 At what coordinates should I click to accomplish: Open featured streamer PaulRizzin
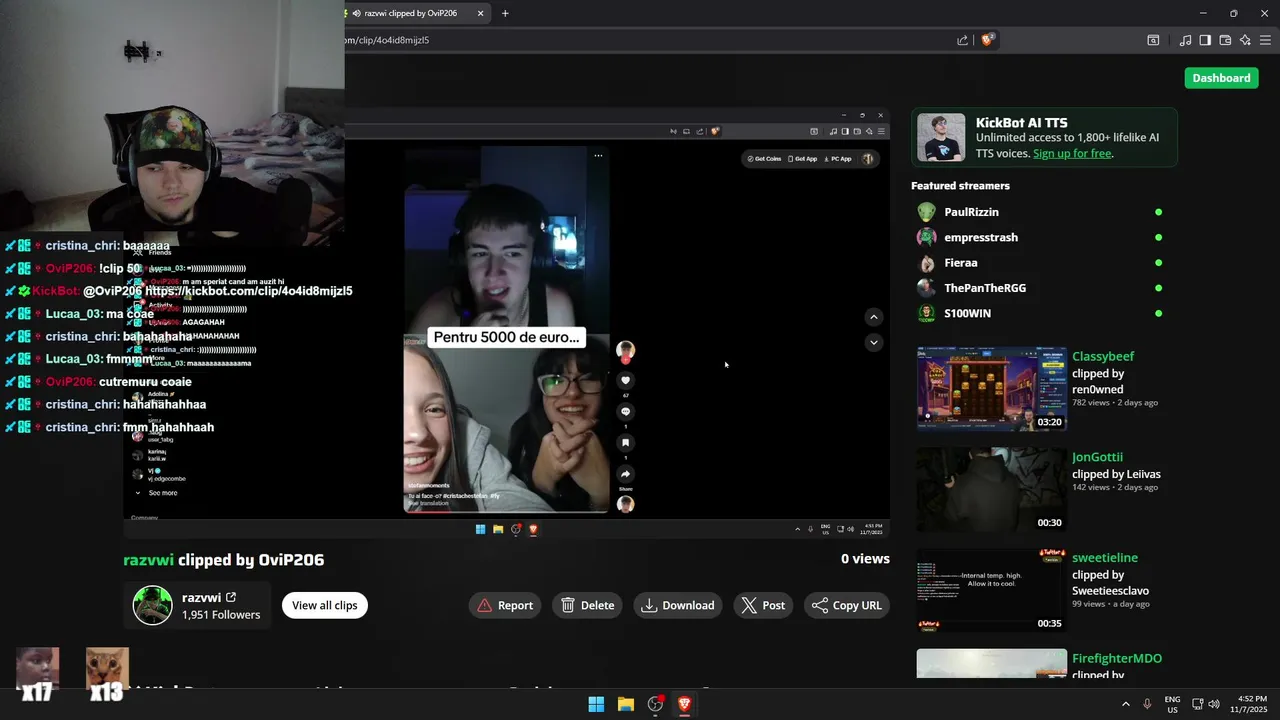(x=971, y=212)
